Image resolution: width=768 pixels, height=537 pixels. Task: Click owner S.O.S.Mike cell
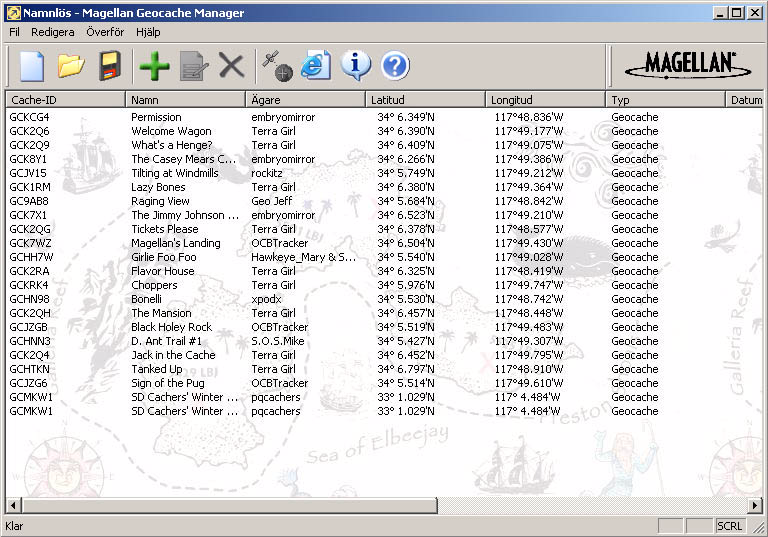[278, 341]
